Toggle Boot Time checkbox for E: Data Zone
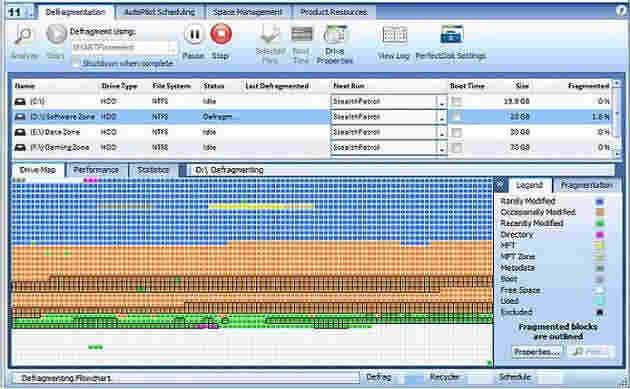 point(456,132)
